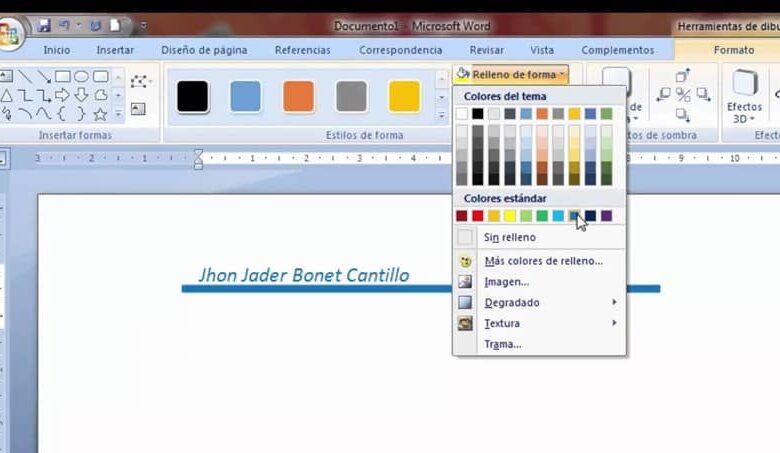Open the Inicio tab
The width and height of the screenshot is (780, 453).
pyautogui.click(x=57, y=50)
